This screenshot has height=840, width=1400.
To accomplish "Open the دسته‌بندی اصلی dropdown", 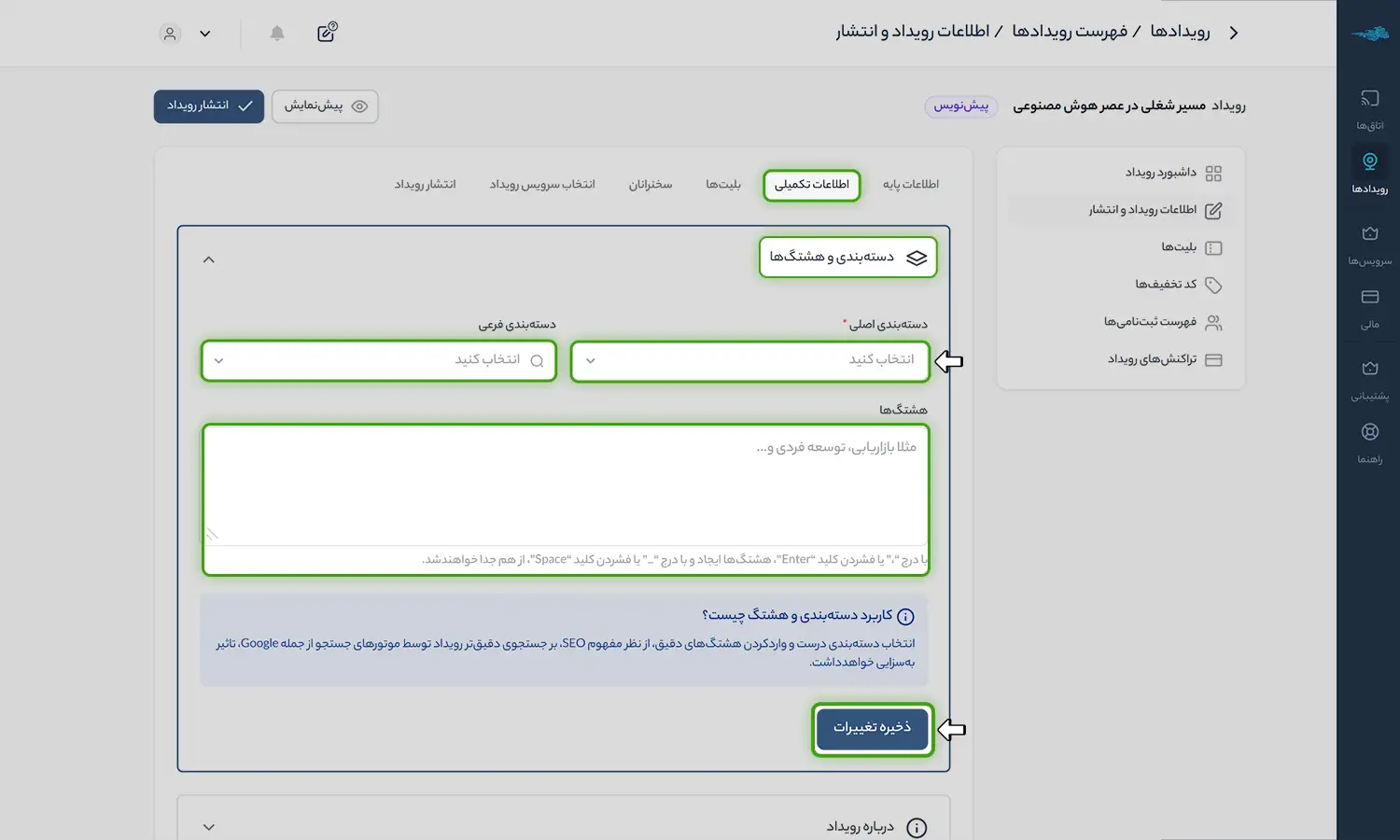I will tap(750, 360).
